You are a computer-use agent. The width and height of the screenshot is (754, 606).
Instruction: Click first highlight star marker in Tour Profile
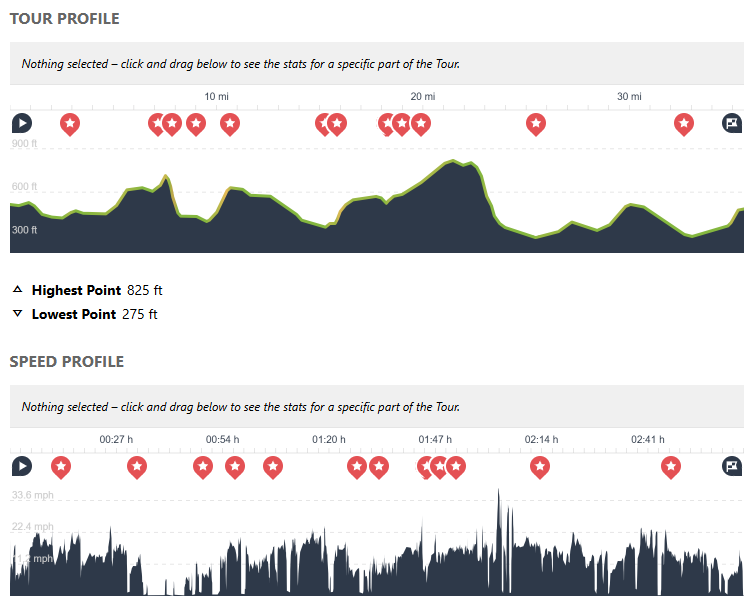pyautogui.click(x=70, y=123)
